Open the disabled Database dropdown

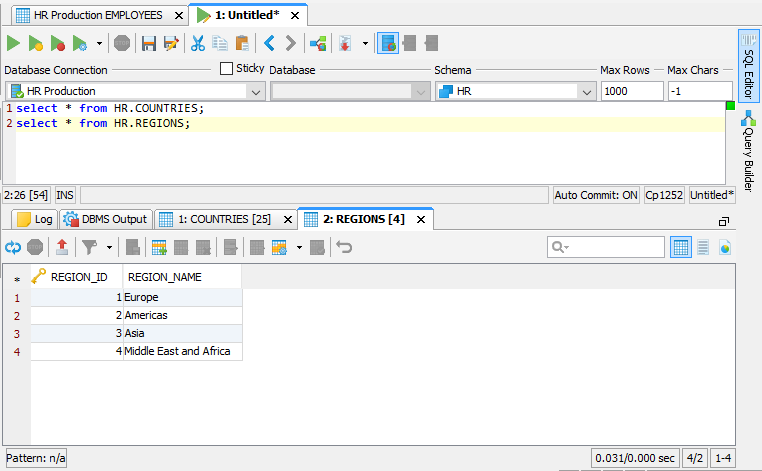(421, 92)
